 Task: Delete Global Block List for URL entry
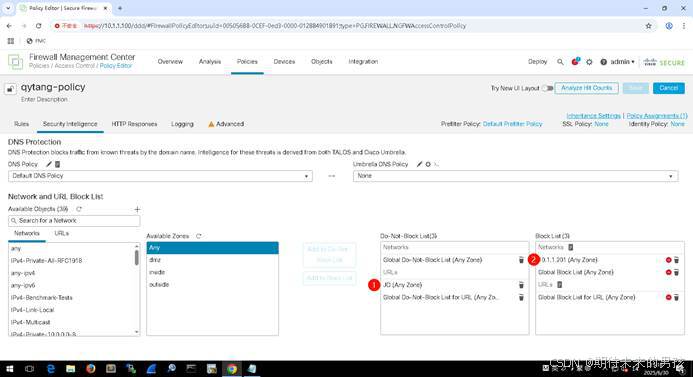[x=676, y=297]
